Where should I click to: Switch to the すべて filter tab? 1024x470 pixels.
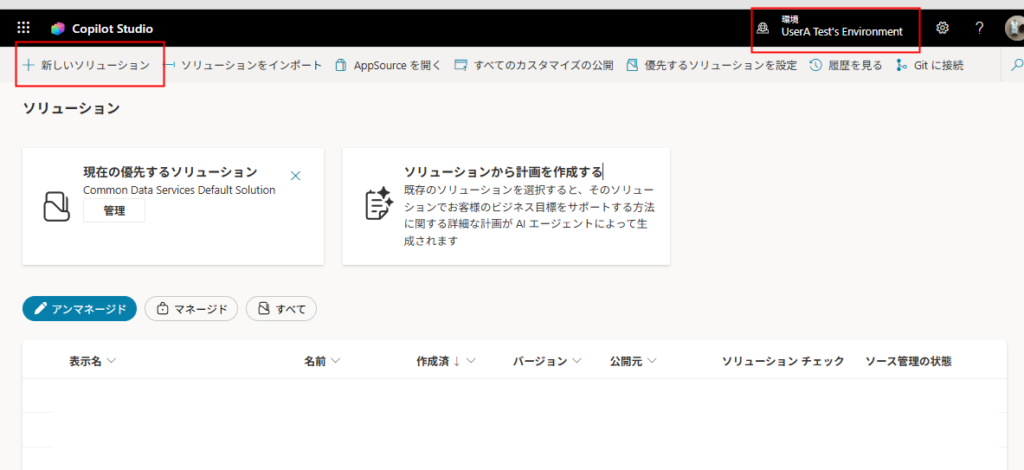pyautogui.click(x=281, y=309)
